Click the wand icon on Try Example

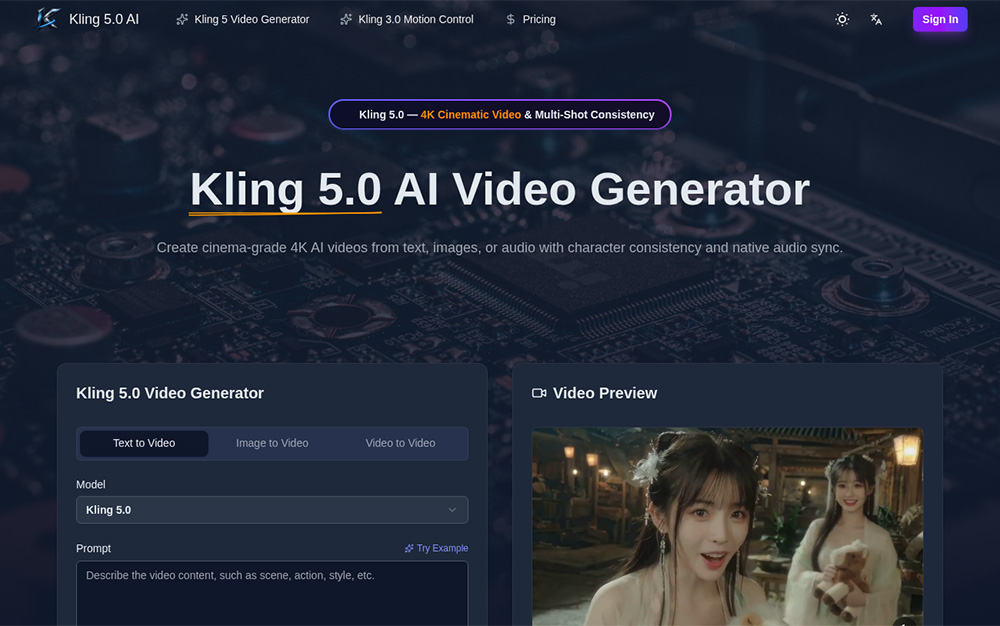tap(408, 548)
